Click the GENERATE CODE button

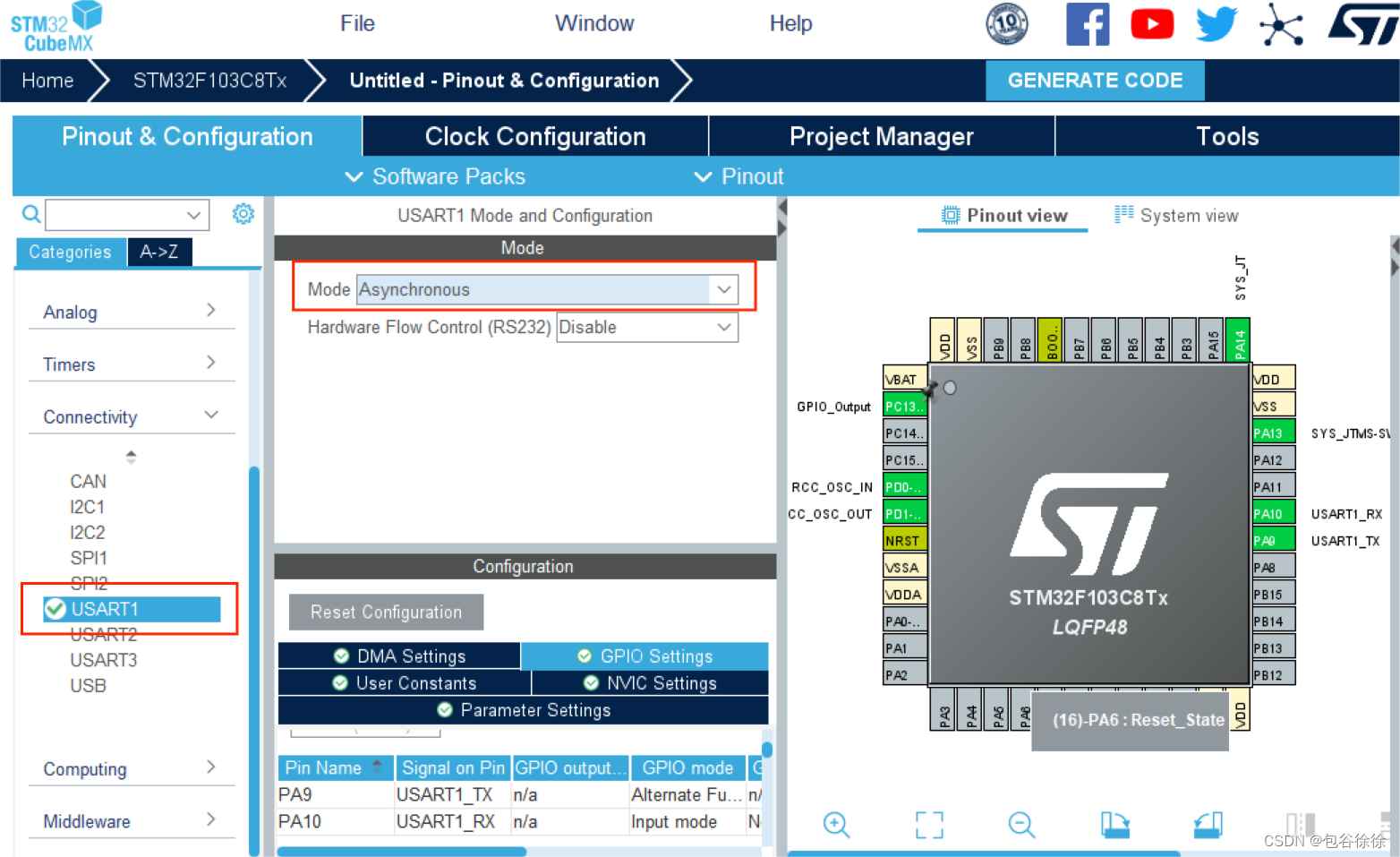(x=1095, y=81)
